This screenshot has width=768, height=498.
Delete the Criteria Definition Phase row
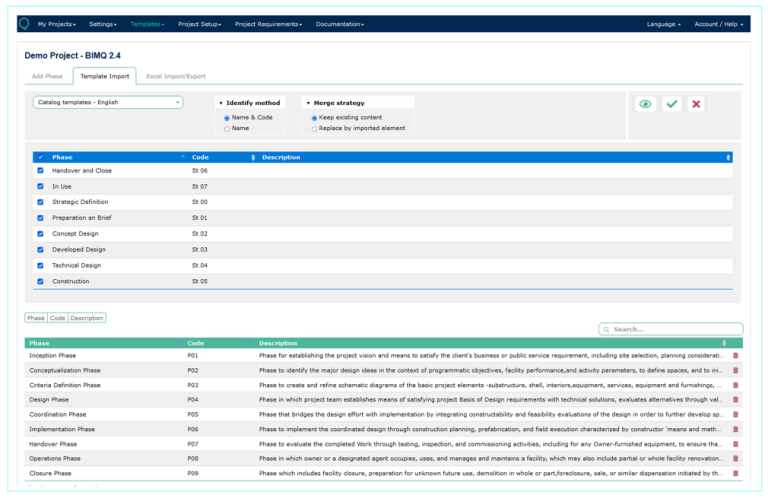tap(735, 385)
